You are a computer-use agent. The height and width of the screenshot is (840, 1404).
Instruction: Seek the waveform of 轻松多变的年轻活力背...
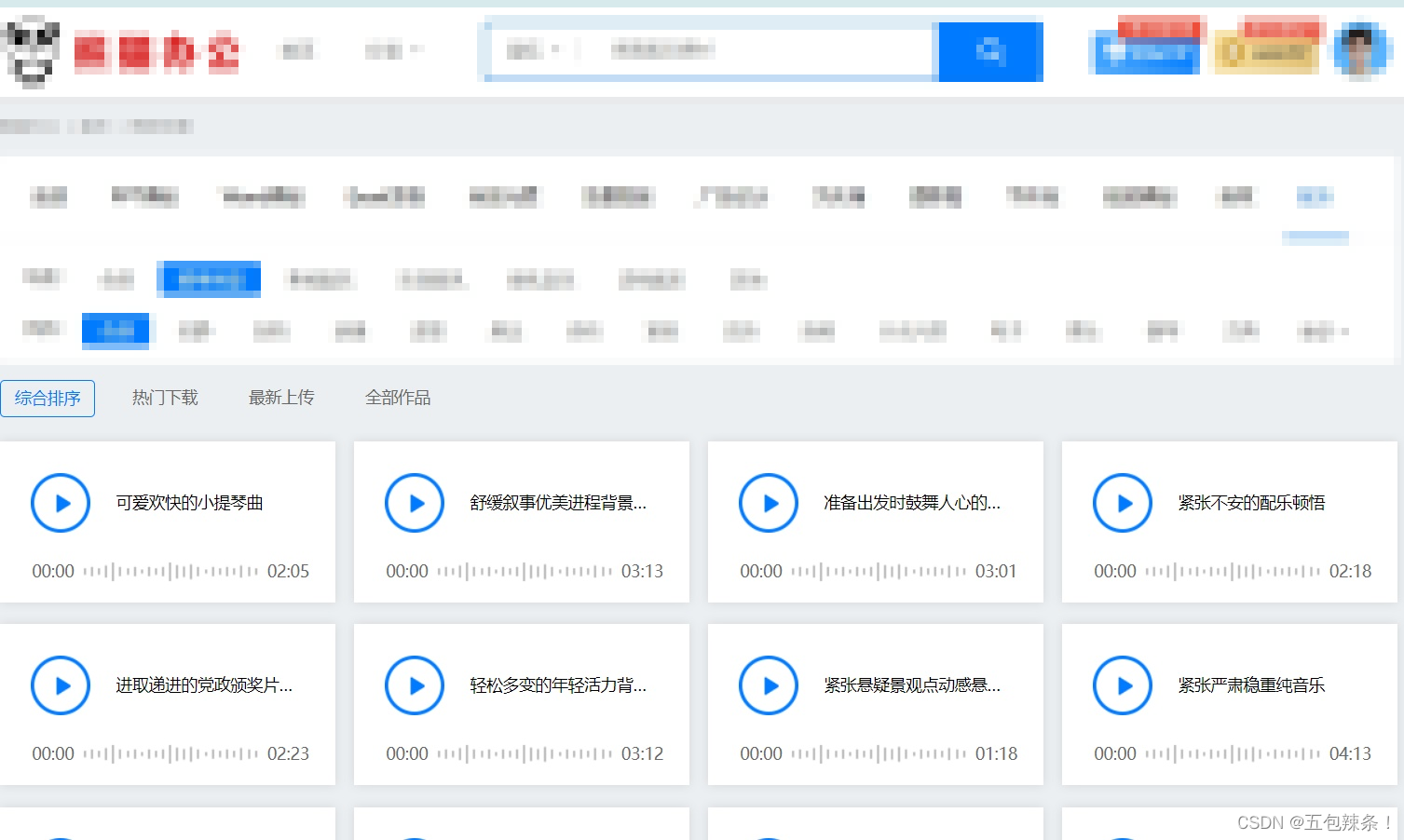click(x=525, y=753)
